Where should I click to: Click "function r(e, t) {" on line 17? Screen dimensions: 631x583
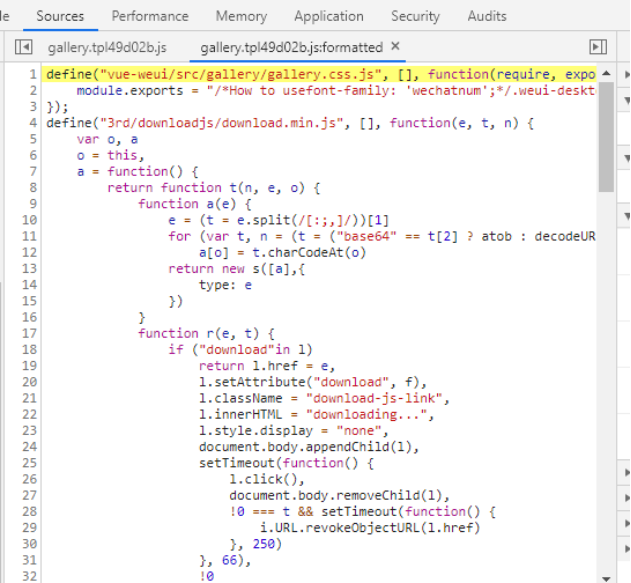tap(206, 334)
